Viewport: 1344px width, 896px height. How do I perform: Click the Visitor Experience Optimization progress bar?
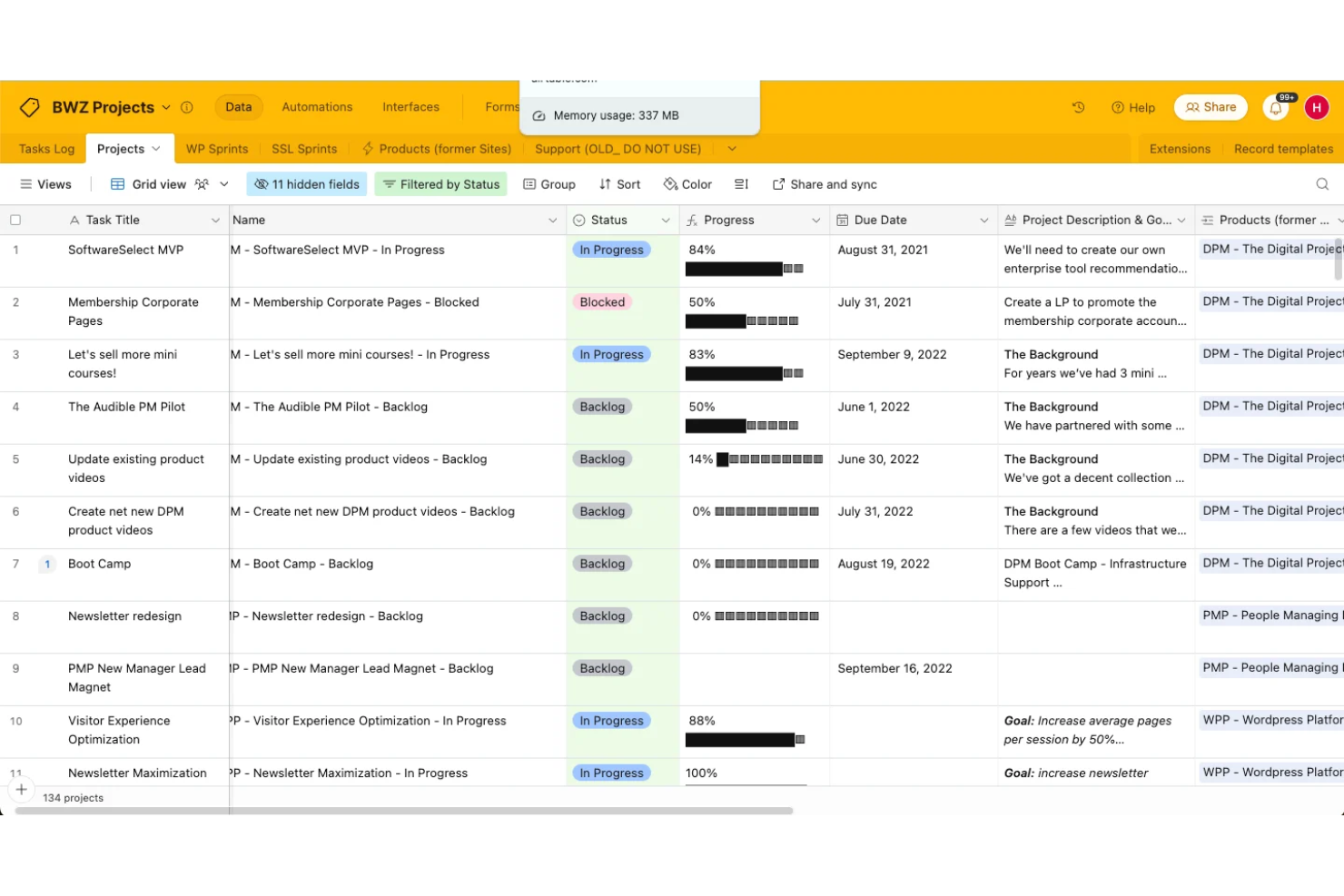pos(743,739)
